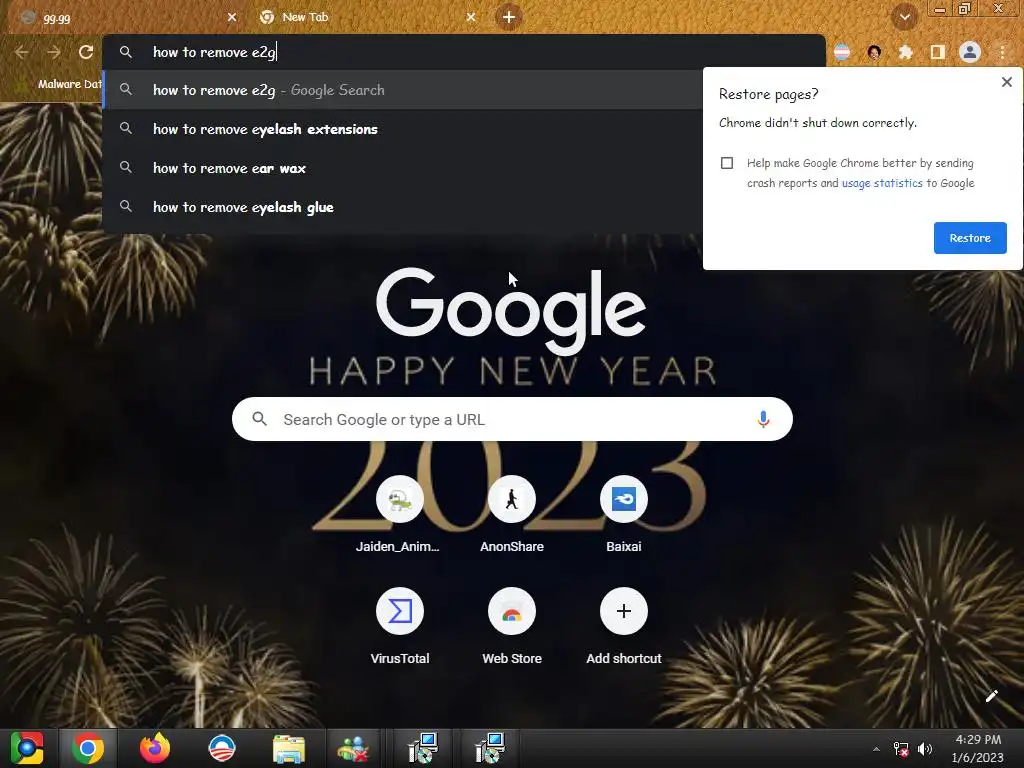This screenshot has height=768, width=1024.
Task: Click the Chrome taskbar icon
Action: pos(88,748)
